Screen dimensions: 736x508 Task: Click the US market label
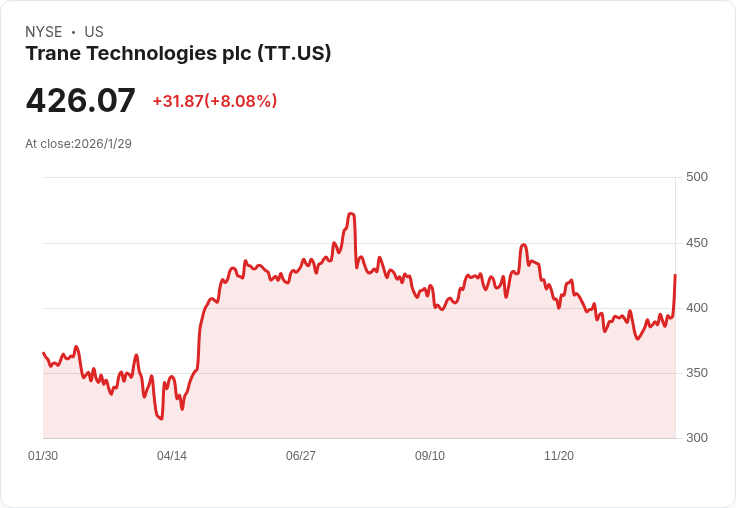click(x=94, y=32)
